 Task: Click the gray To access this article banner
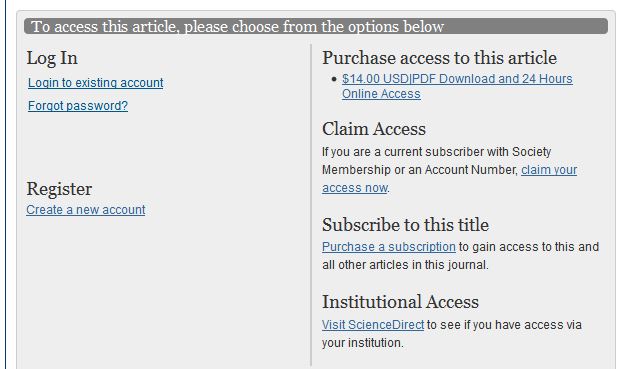[x=316, y=26]
